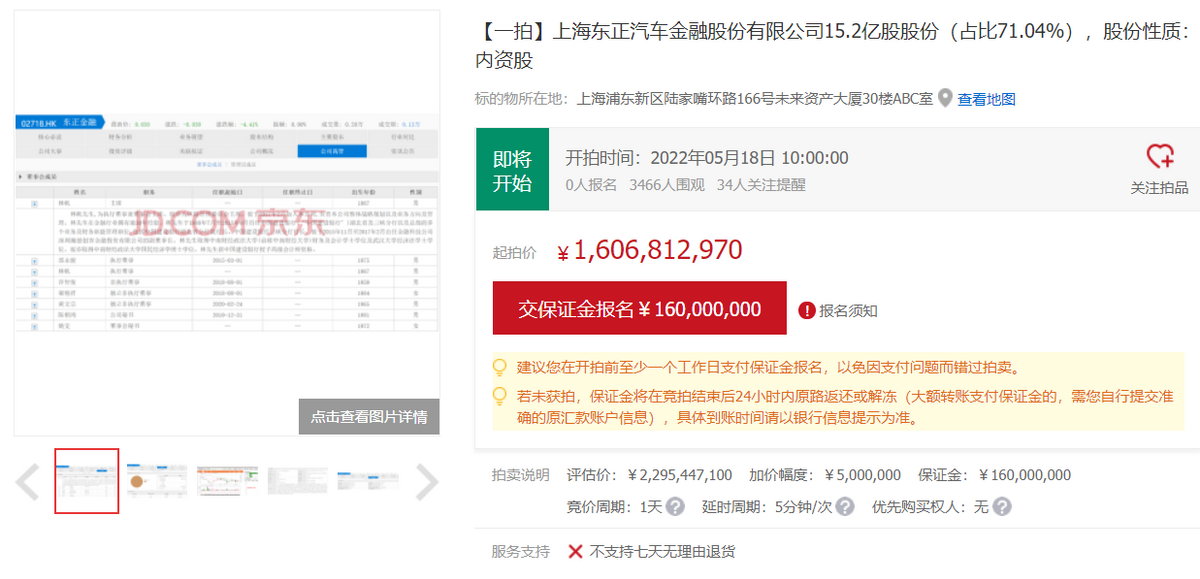Click the 3466人围观 viewer count
This screenshot has width=1200, height=579.
[667, 184]
